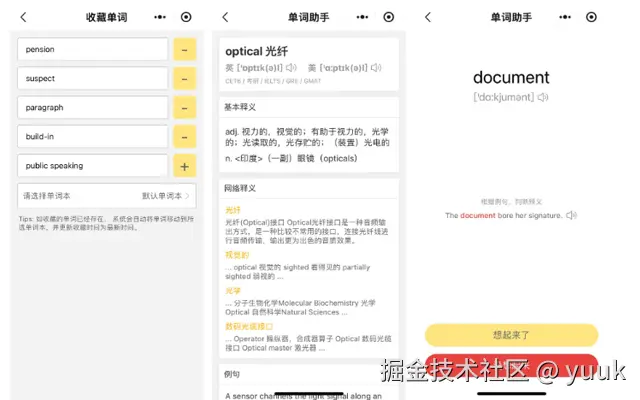Click the 网络释义 section header
The height and width of the screenshot is (400, 640).
point(240,189)
